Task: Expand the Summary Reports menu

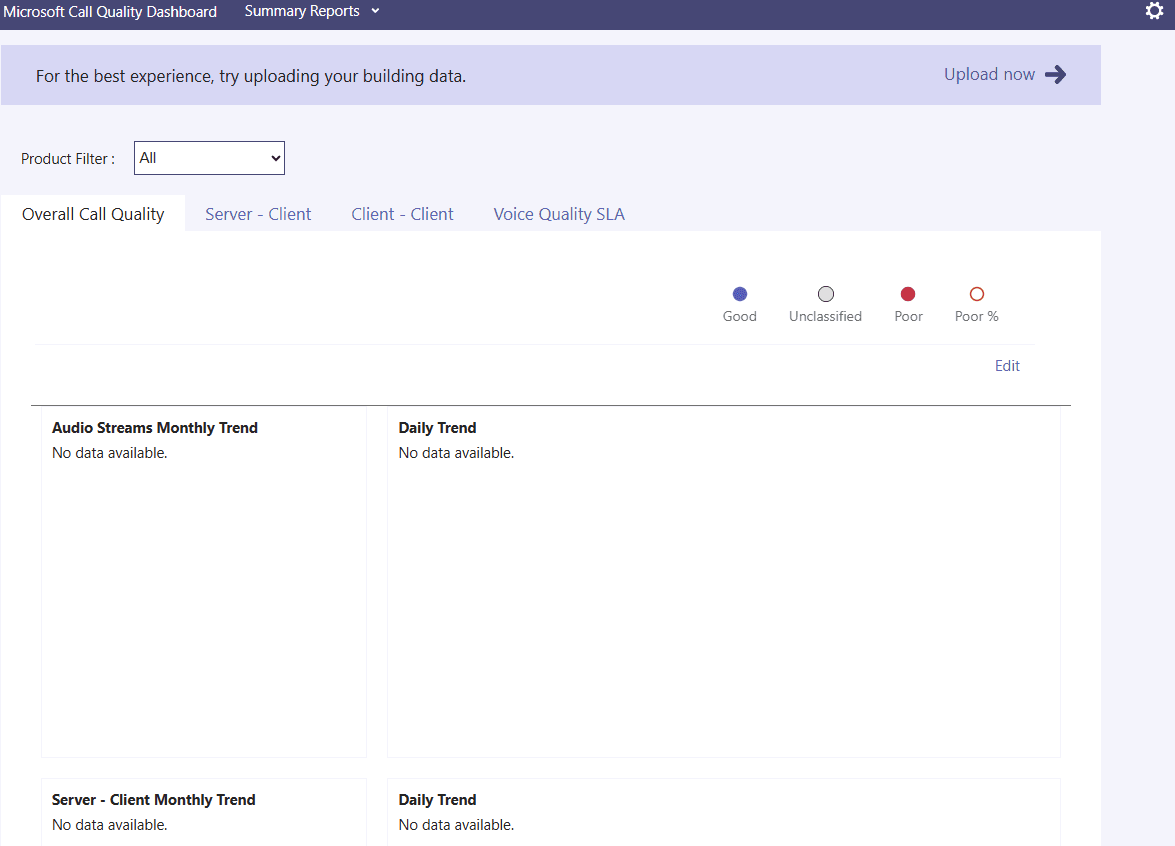Action: (x=312, y=11)
